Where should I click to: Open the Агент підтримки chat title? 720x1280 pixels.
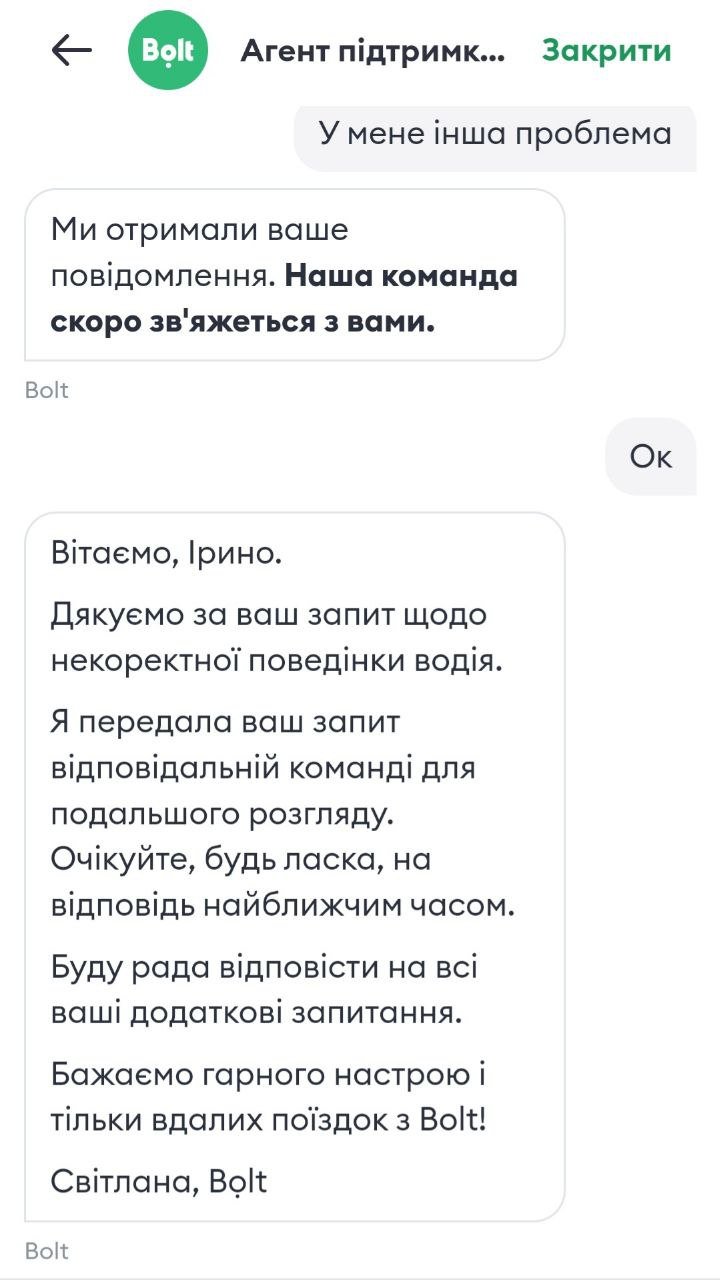tap(372, 51)
